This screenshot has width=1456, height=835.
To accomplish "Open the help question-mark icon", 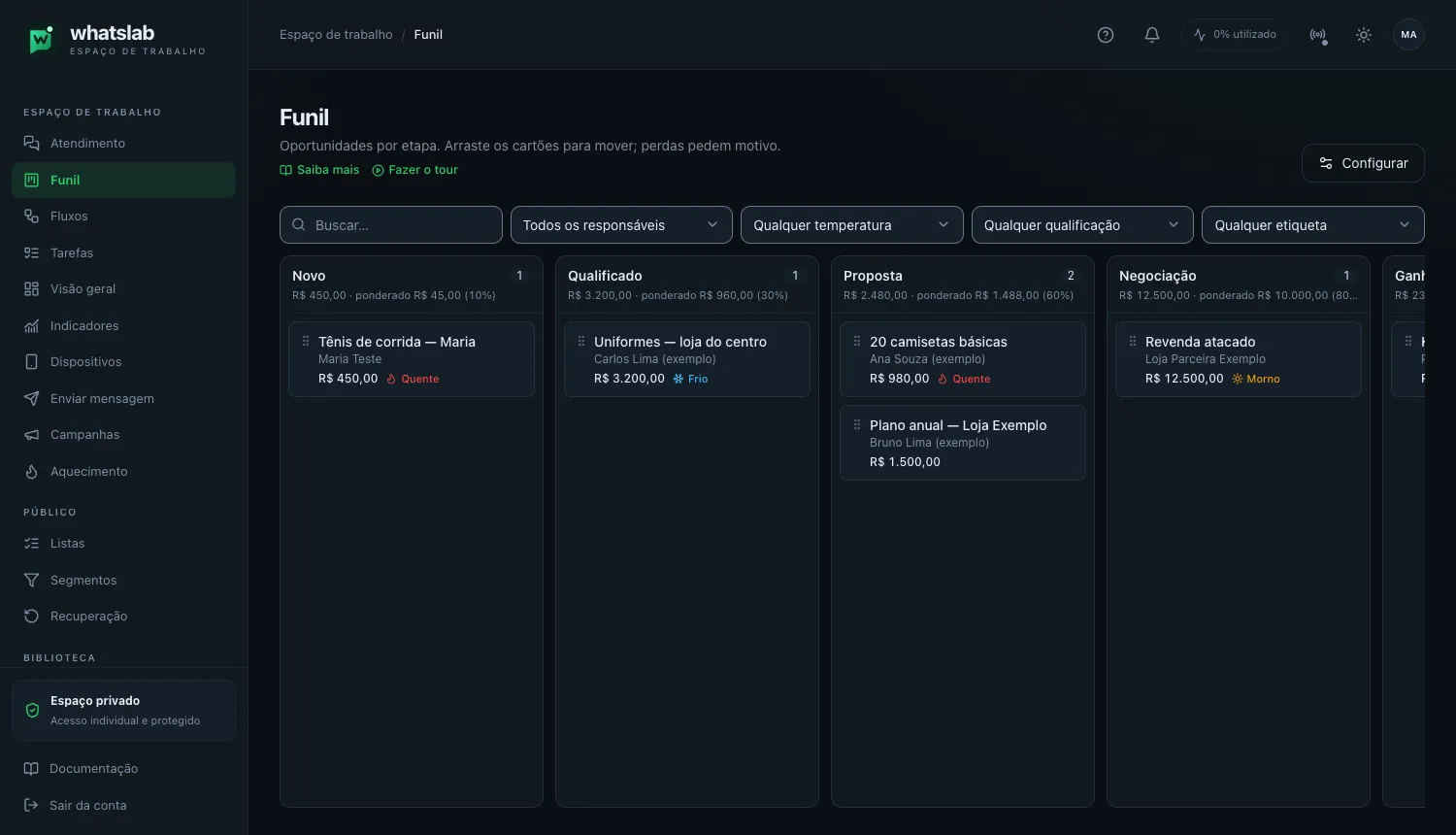I will coord(1106,35).
